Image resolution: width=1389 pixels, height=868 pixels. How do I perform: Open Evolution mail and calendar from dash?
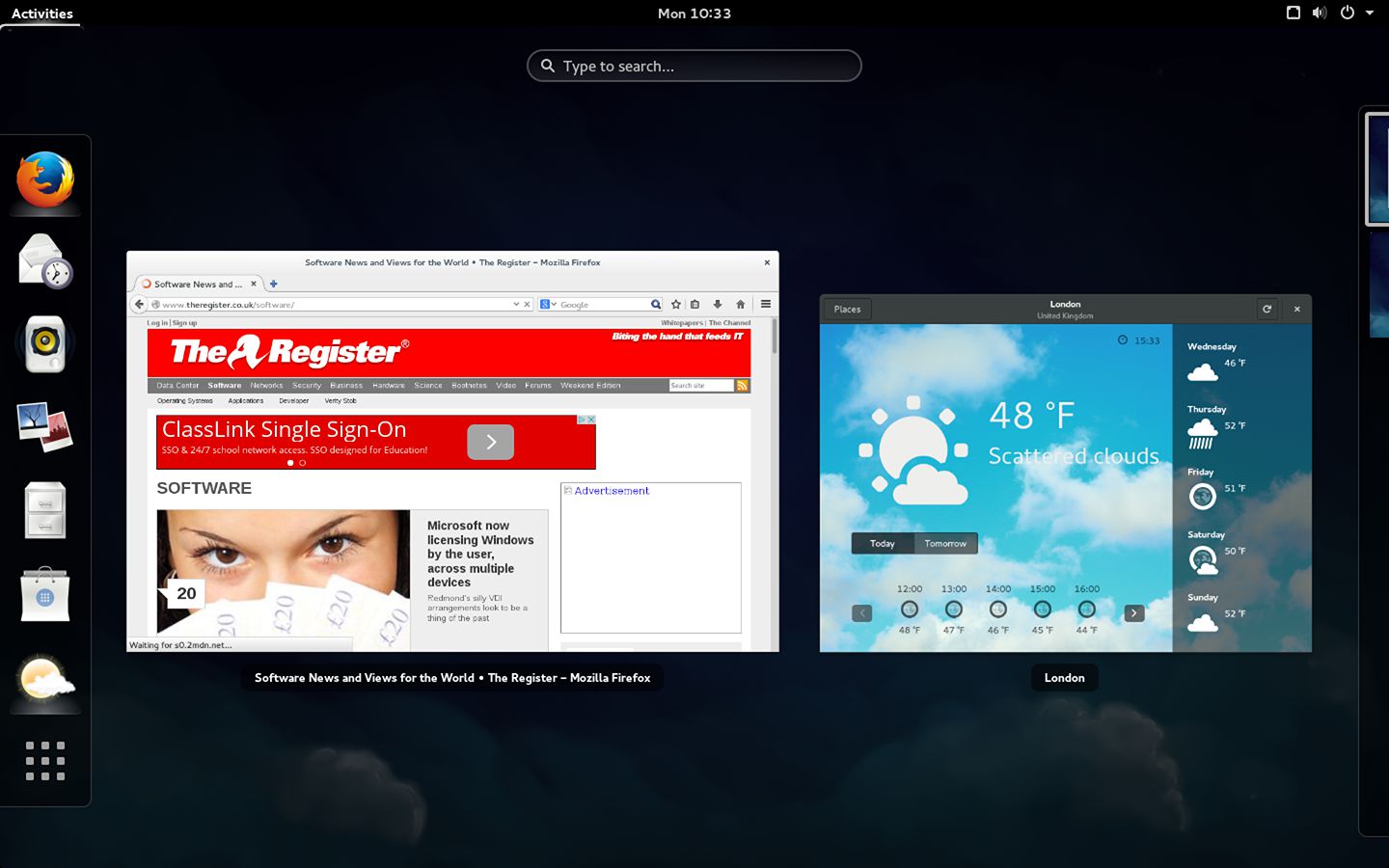45,261
